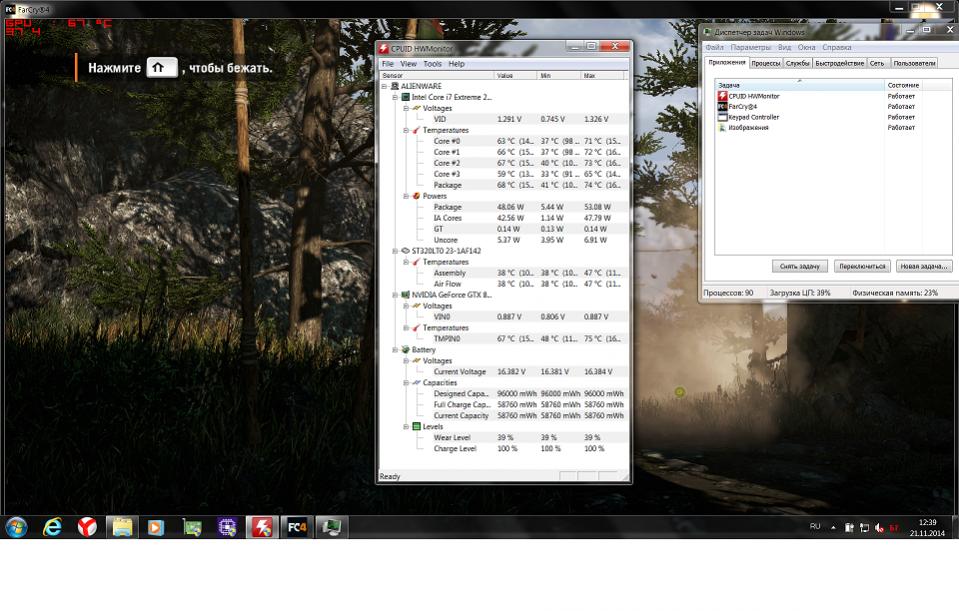Viewport: 959px width, 611px height.
Task: Open Файл menu in Task Manager
Action: click(x=714, y=47)
